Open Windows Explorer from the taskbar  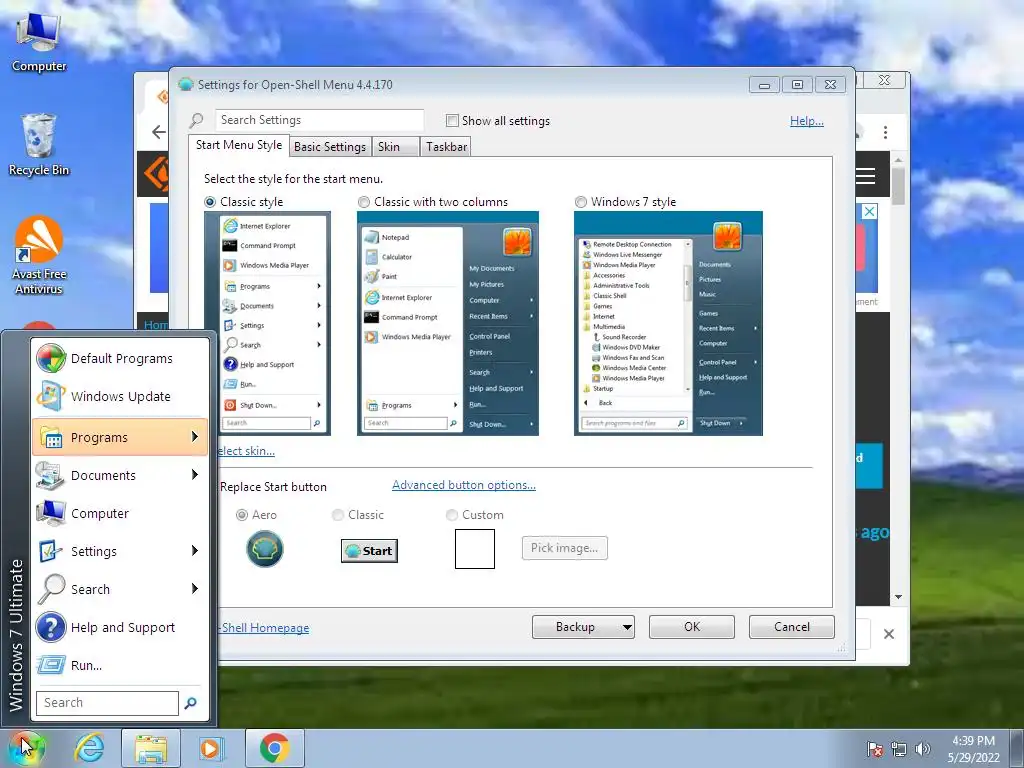151,748
